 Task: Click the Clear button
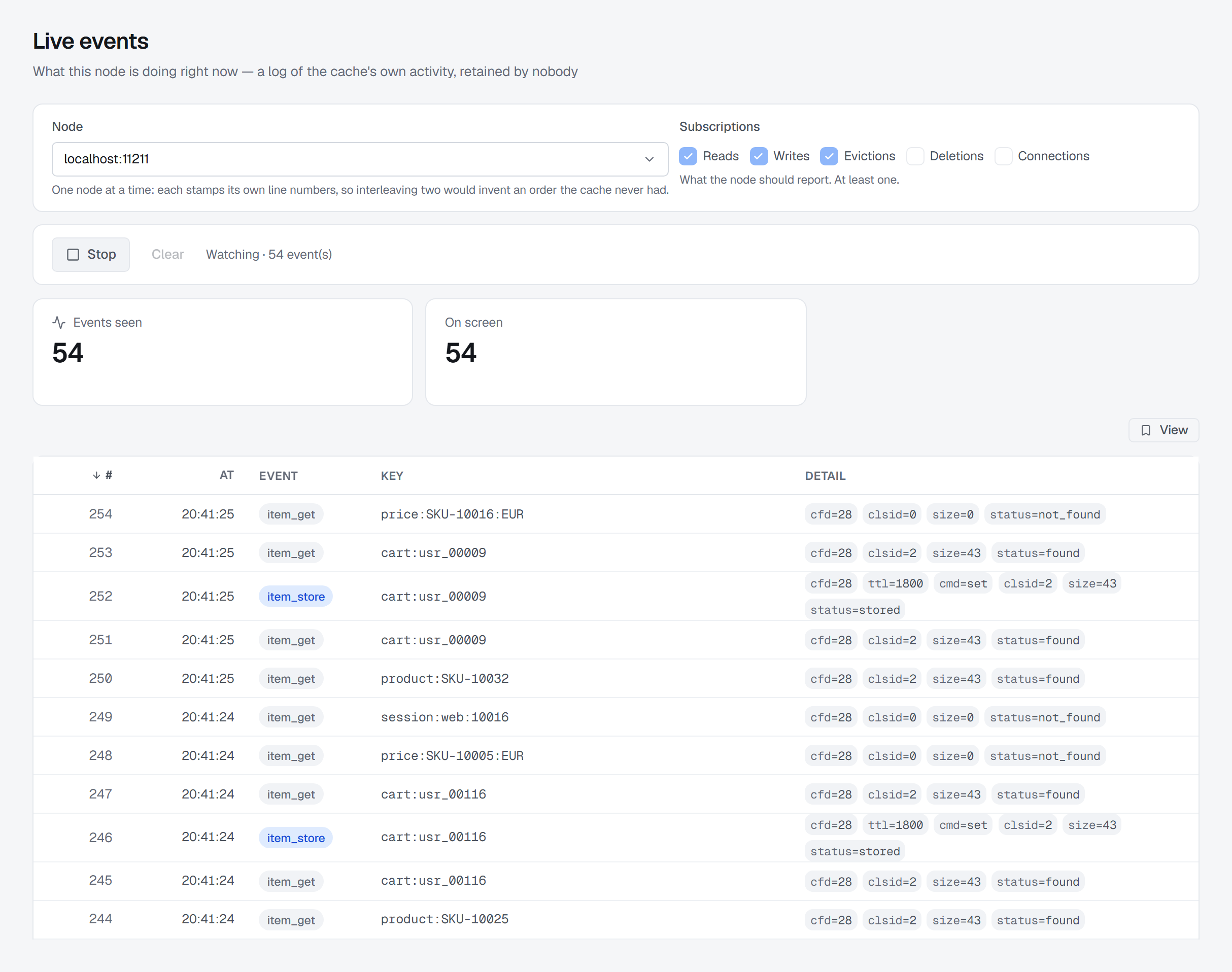(x=168, y=254)
